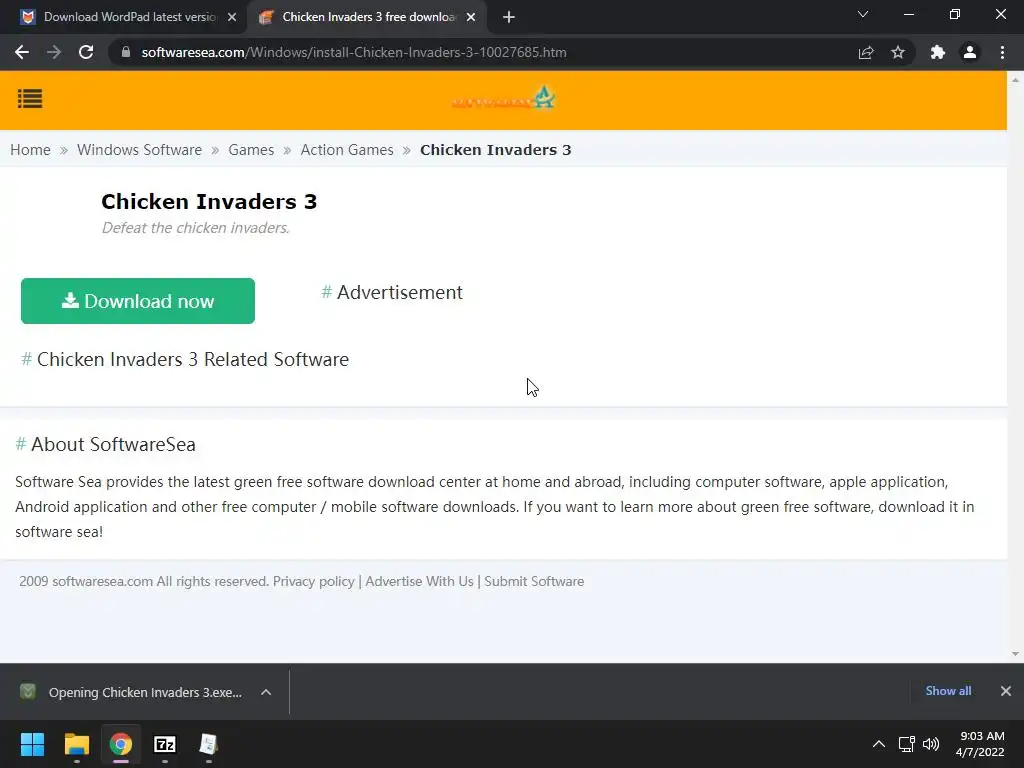The width and height of the screenshot is (1024, 768).
Task: Open the Chrome profile menu
Action: (970, 52)
